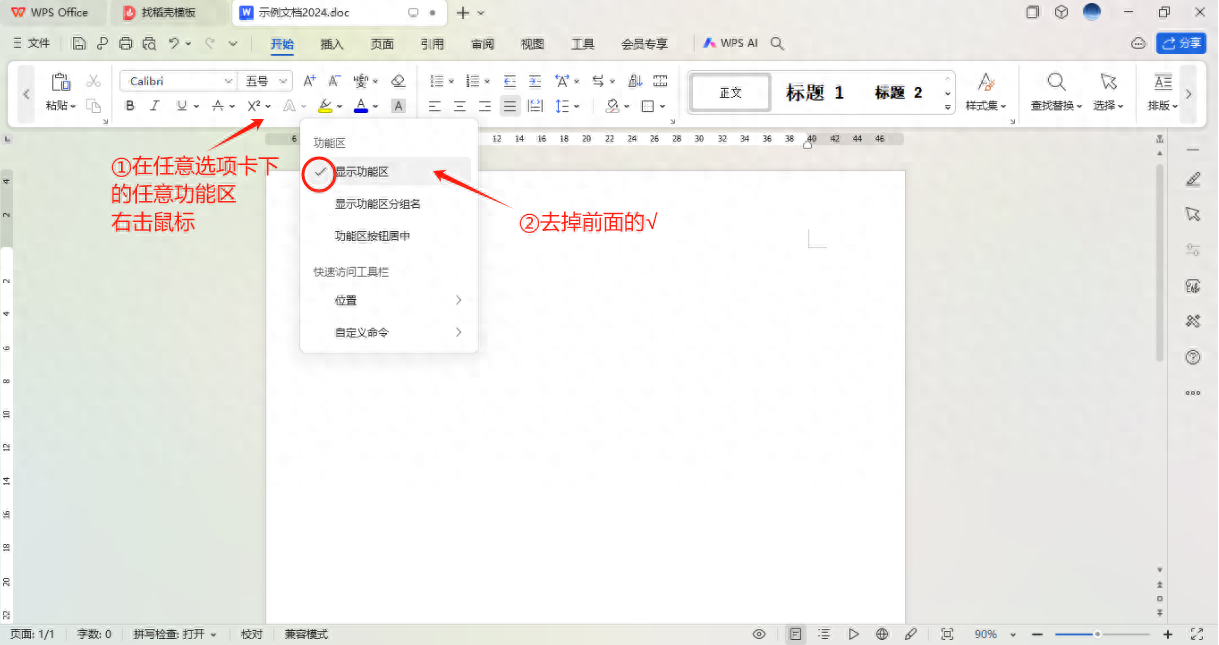Switch to outline view in status bar

pyautogui.click(x=824, y=634)
